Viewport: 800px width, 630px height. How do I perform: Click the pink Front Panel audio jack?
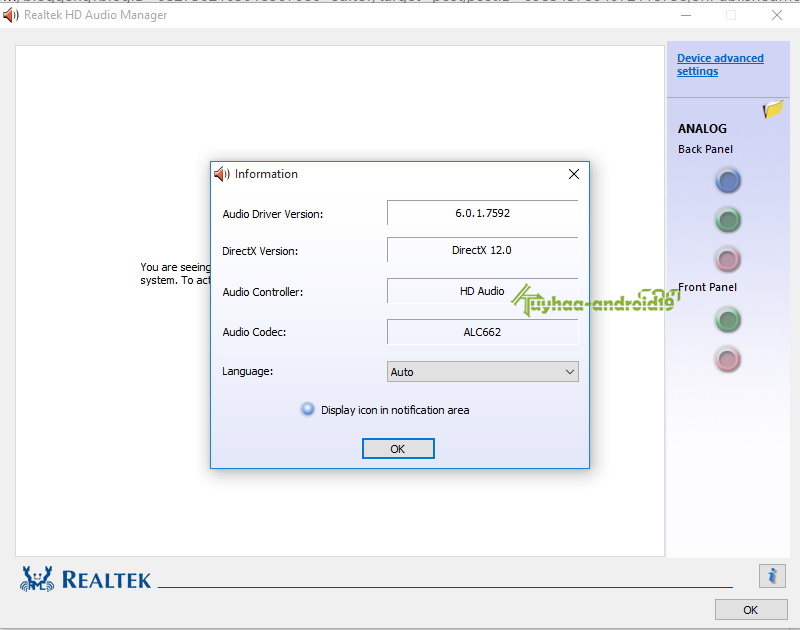coord(728,359)
